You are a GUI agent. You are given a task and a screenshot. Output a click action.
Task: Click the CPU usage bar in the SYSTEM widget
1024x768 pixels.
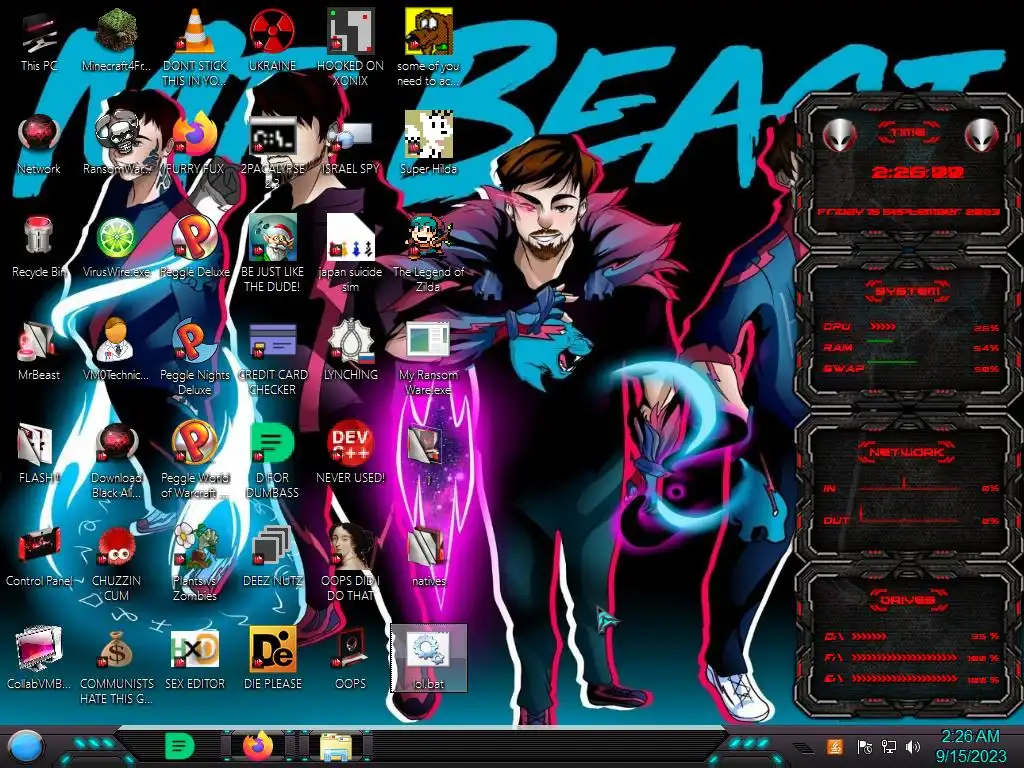click(x=882, y=327)
